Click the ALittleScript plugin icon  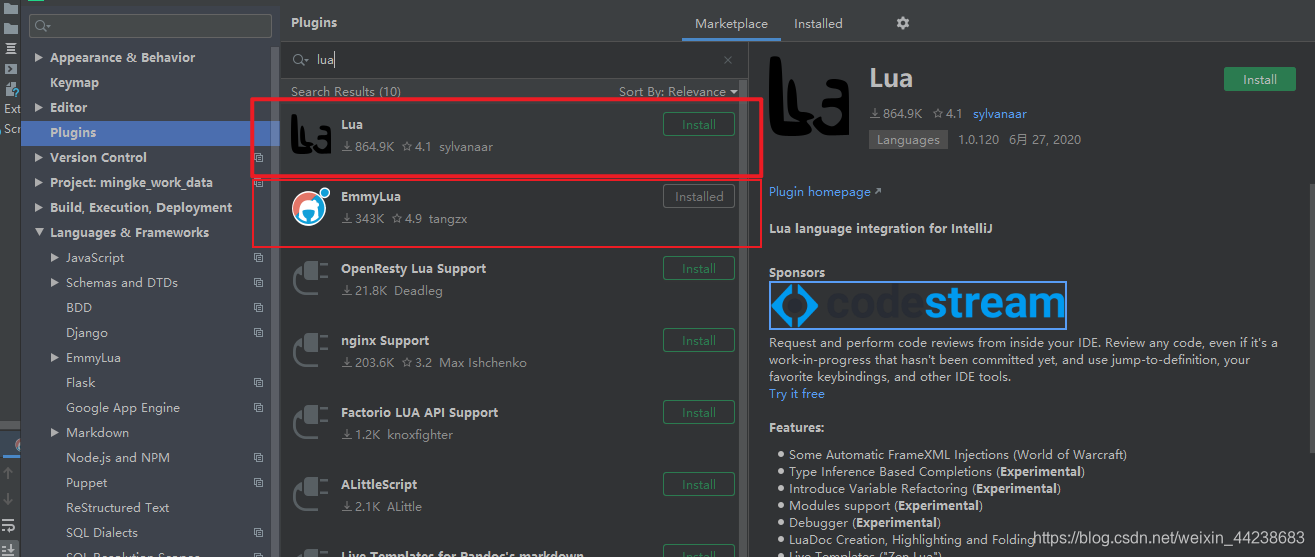click(x=310, y=495)
